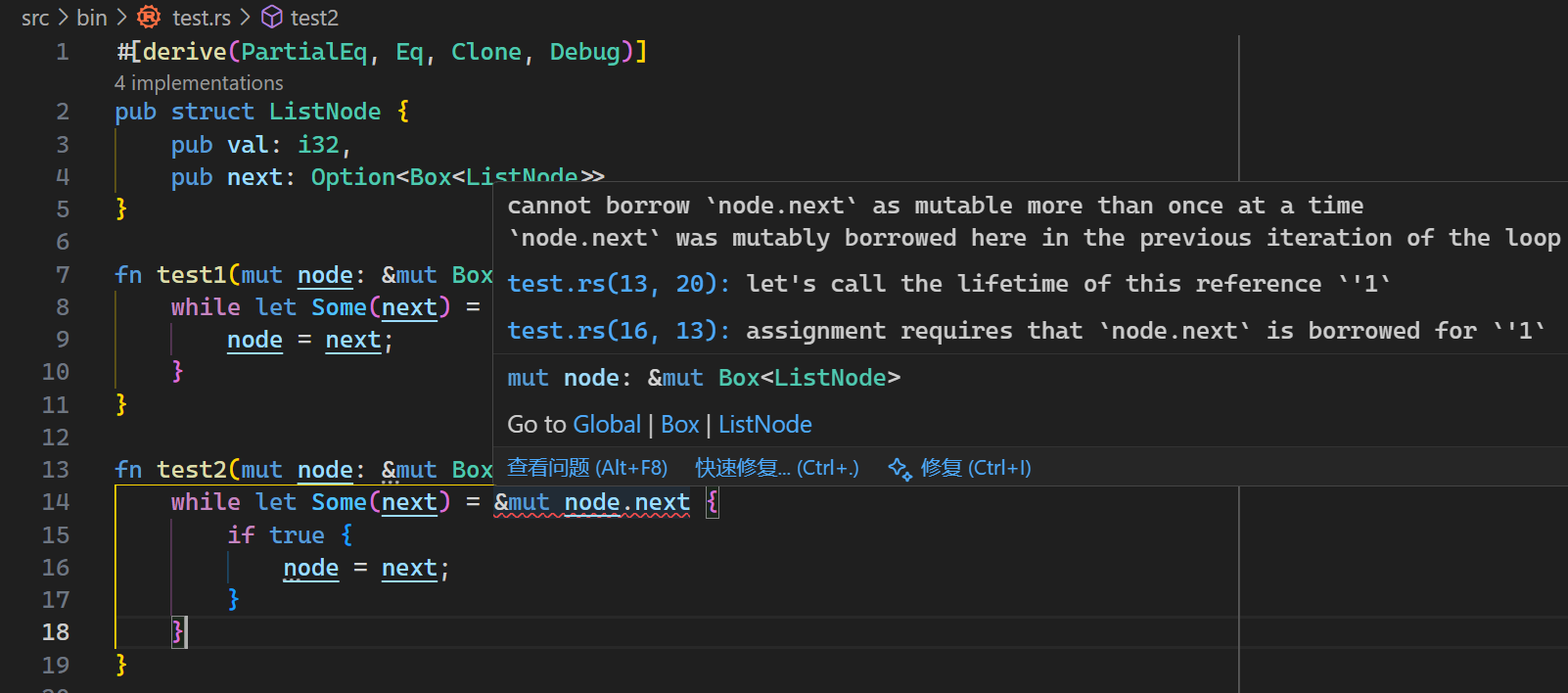The width and height of the screenshot is (1568, 693).
Task: Click the sparkle icon beside 修复
Action: pos(899,468)
